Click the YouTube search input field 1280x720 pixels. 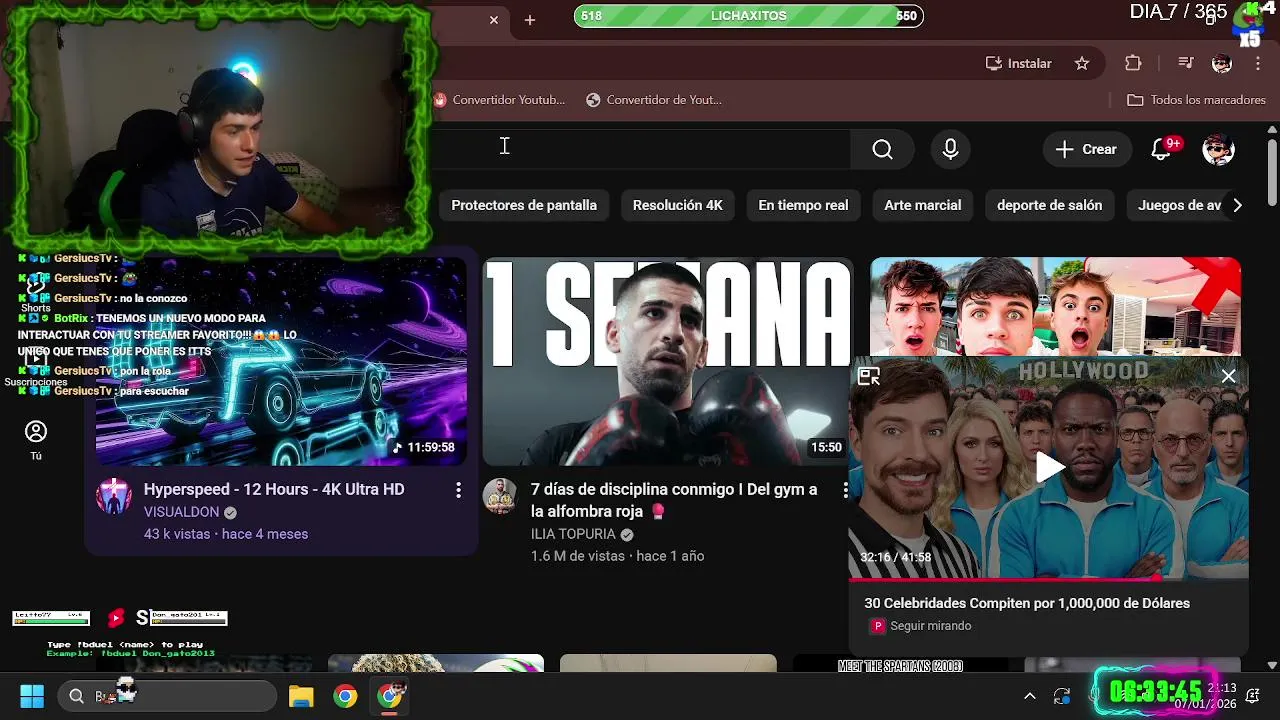pyautogui.click(x=640, y=149)
